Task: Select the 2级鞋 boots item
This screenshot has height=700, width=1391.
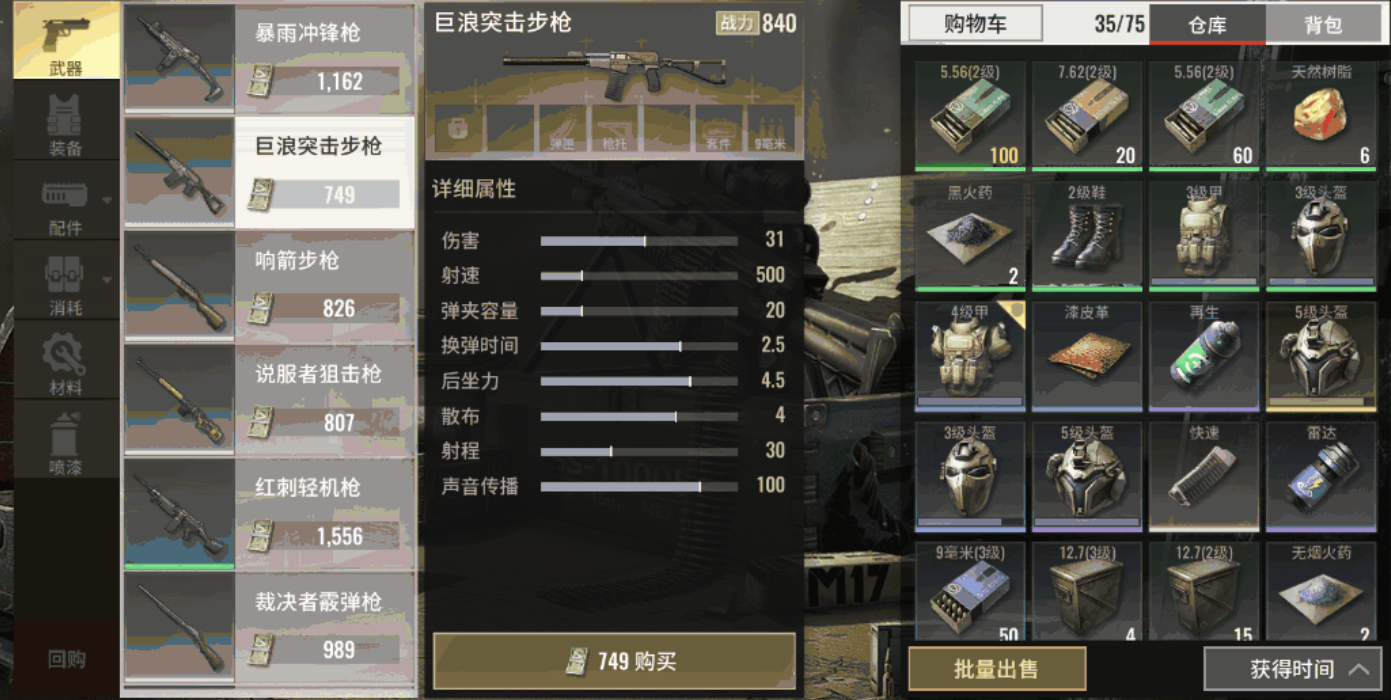Action: tap(1087, 235)
